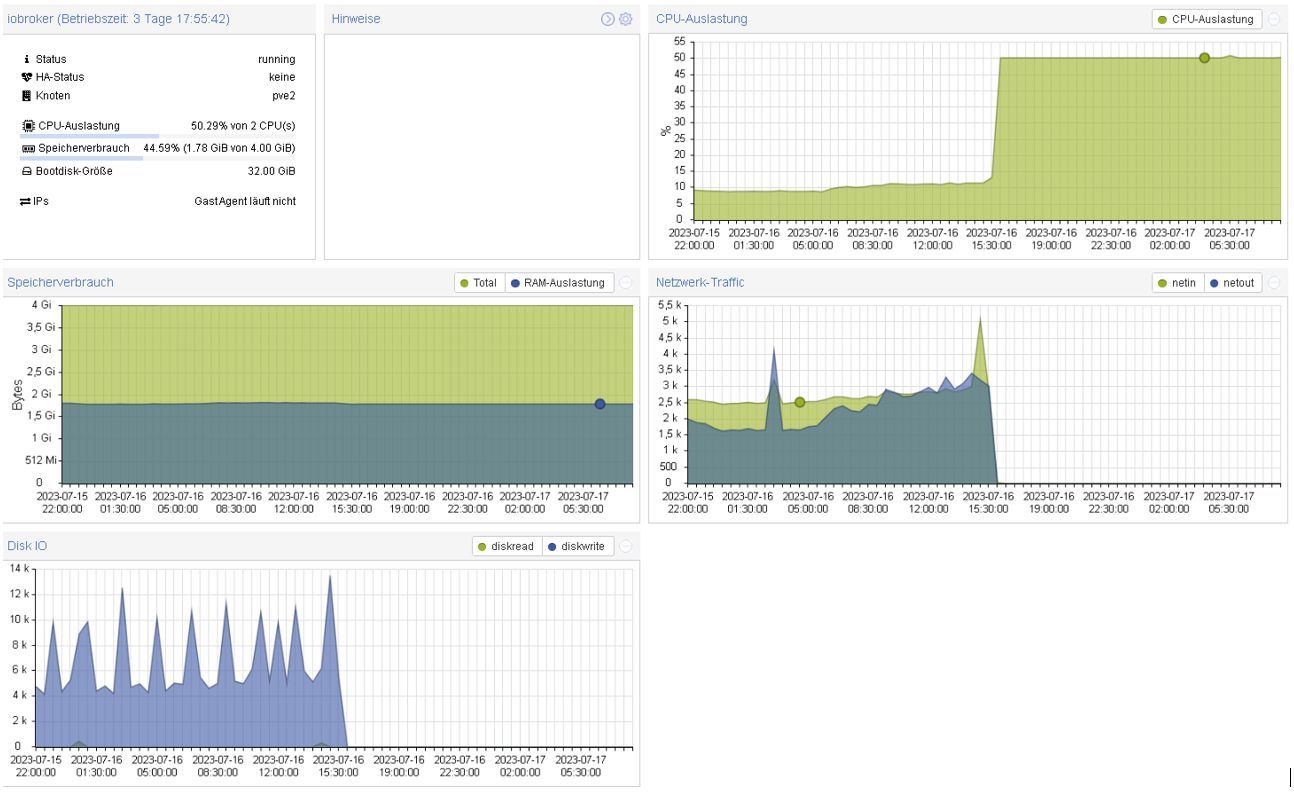The image size is (1294, 794).
Task: Click the Knoten server icon
Action: [27, 96]
